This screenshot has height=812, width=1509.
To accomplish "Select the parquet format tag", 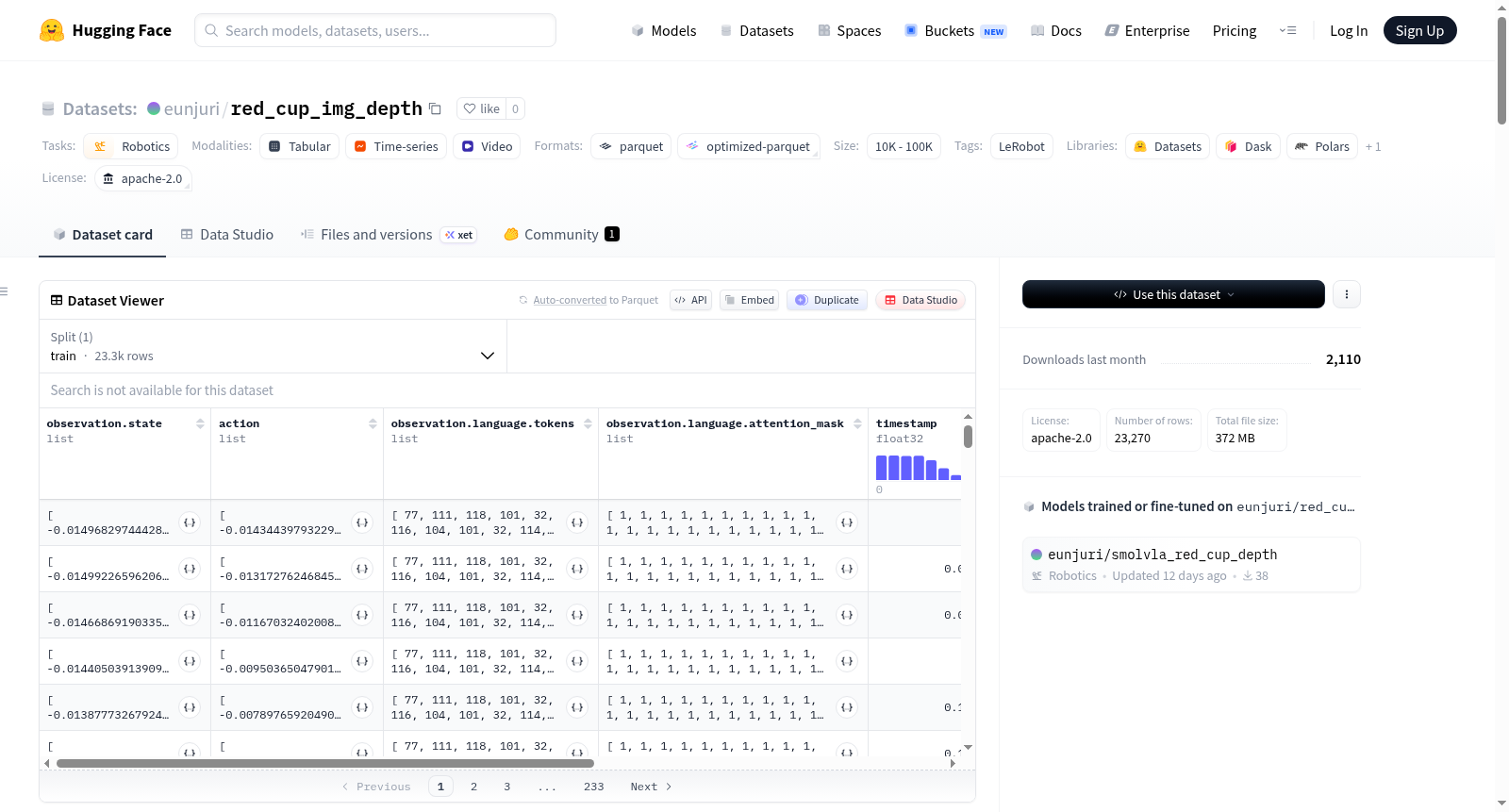I will coord(631,146).
